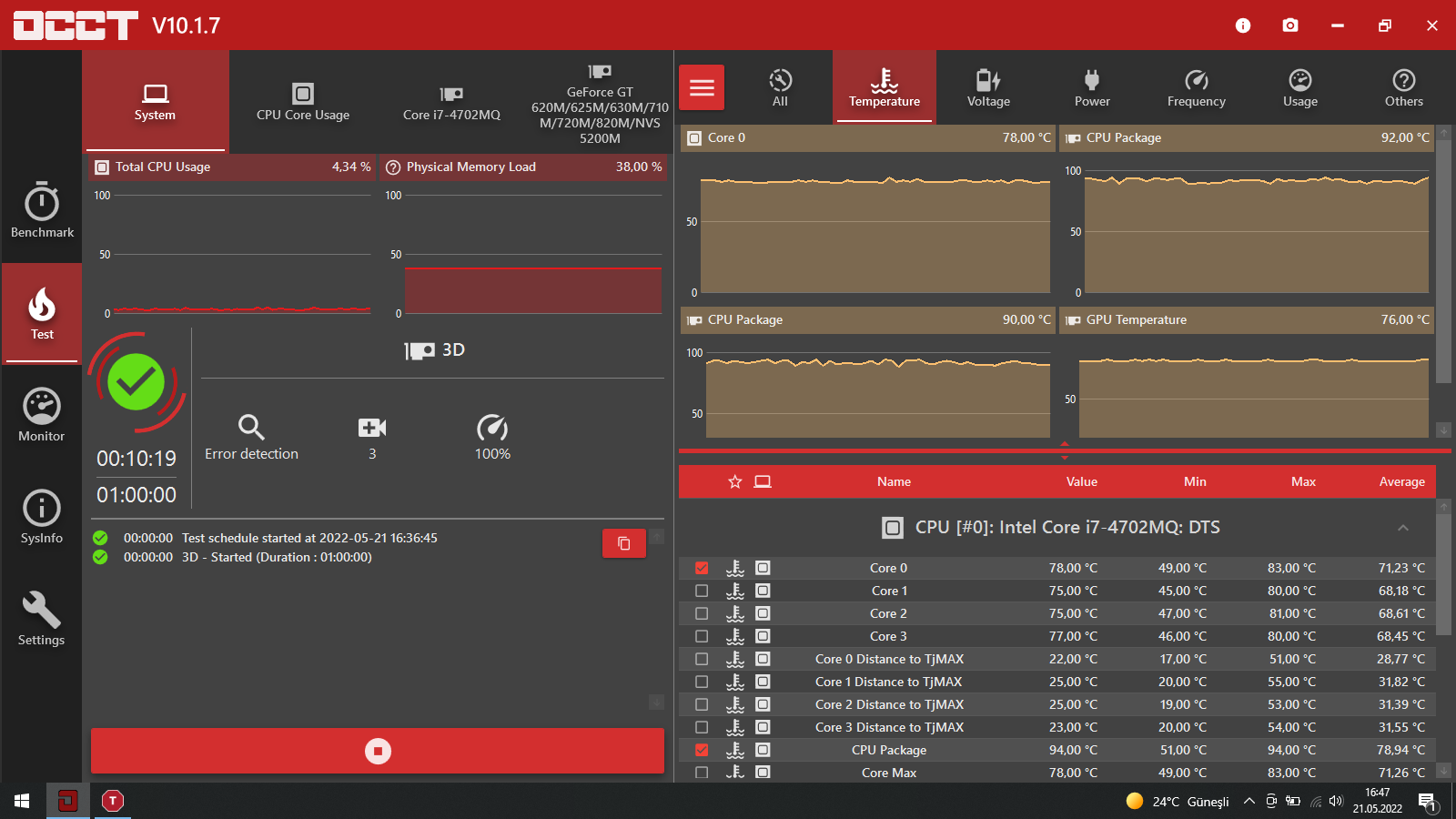Select the Frequency sensor tab

tap(1197, 87)
